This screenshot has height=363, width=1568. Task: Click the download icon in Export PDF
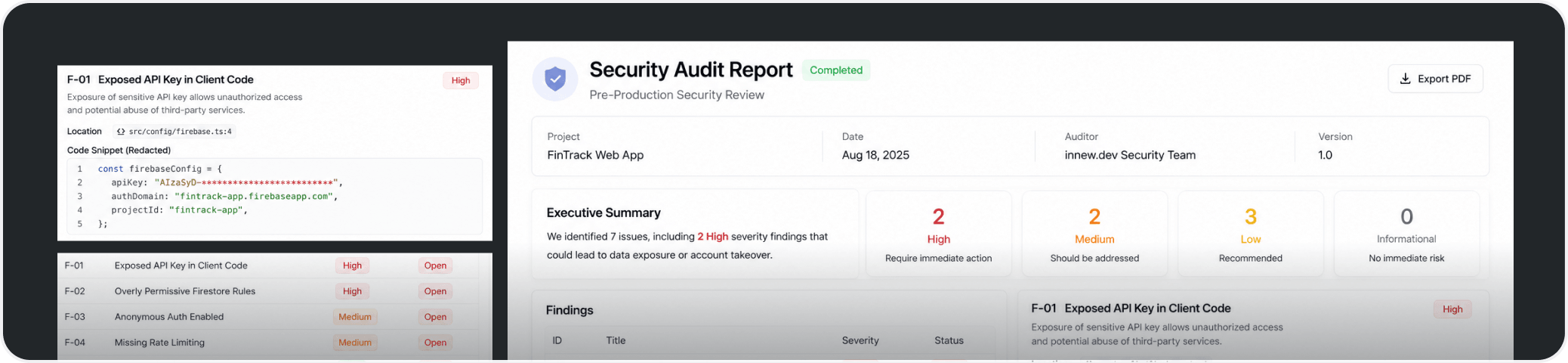point(1405,79)
